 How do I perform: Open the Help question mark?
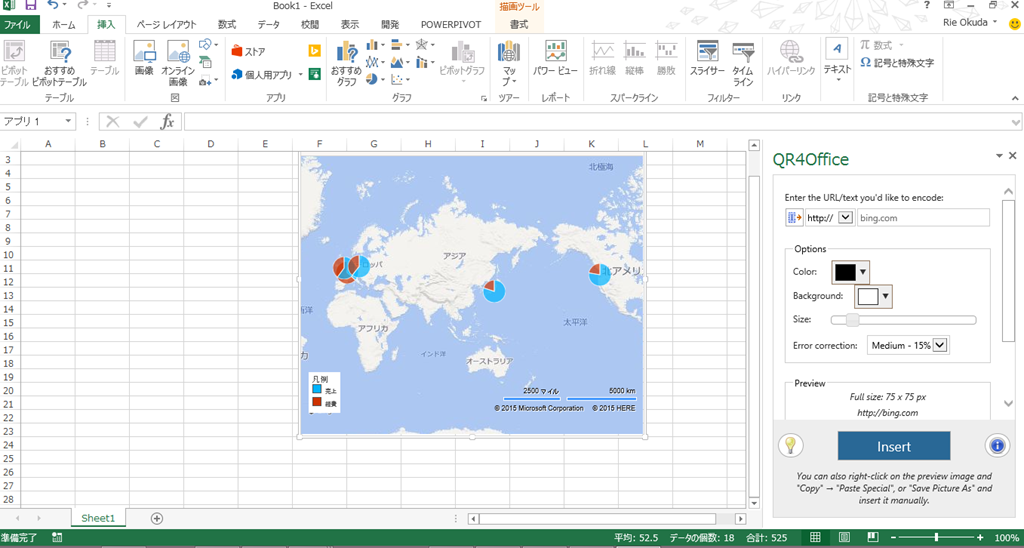click(927, 5)
